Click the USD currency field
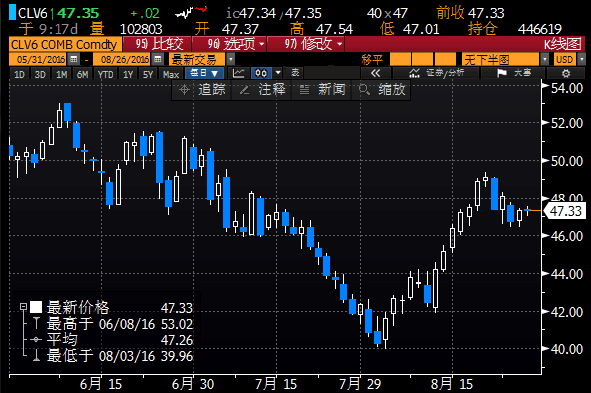Screen dimensions: 591x393 click(x=565, y=59)
